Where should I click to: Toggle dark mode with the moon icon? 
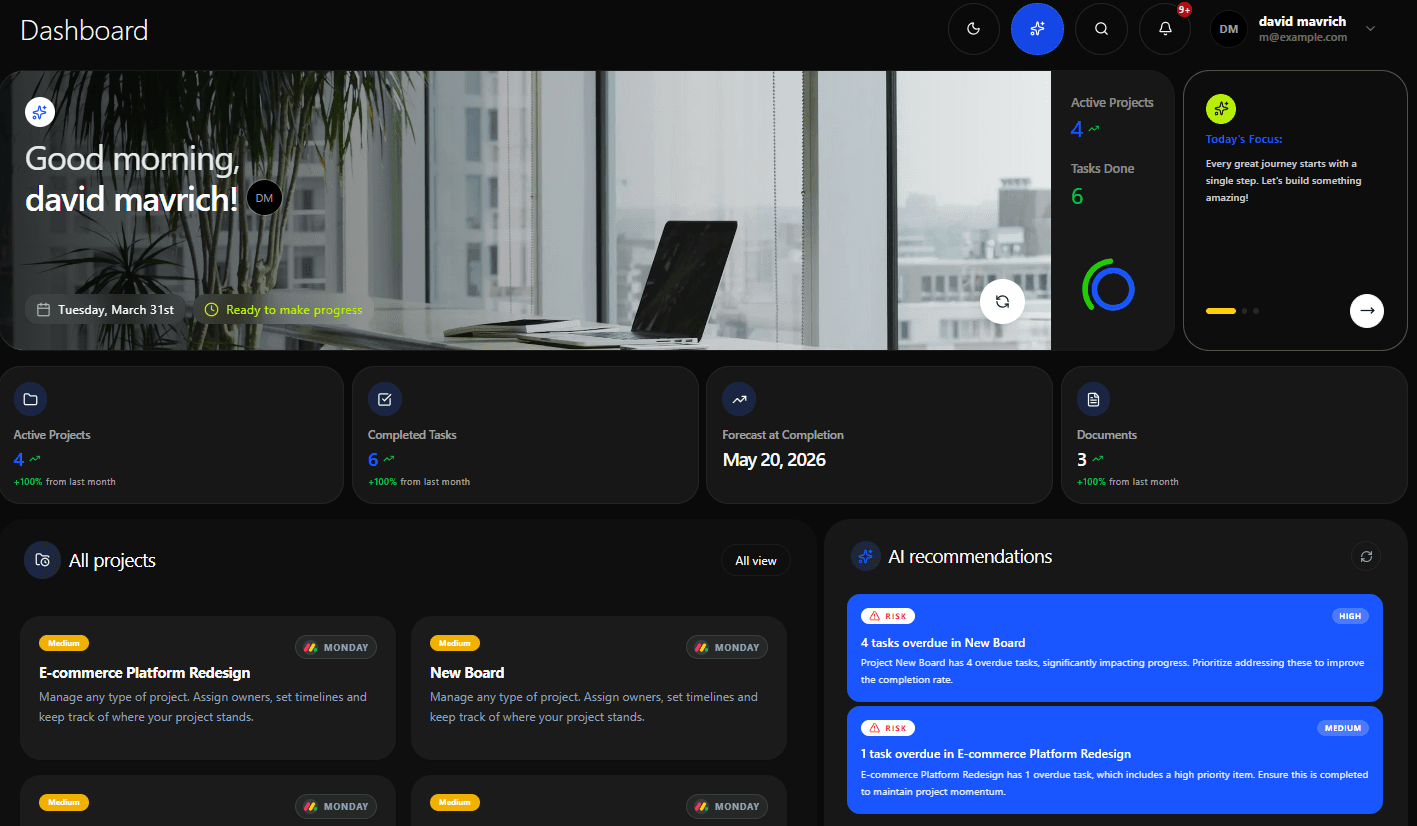[x=973, y=29]
